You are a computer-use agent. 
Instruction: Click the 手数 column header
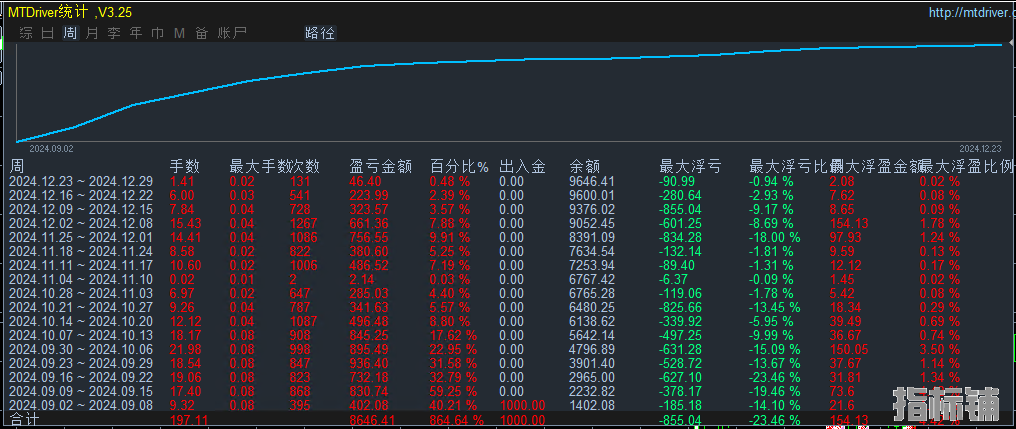pyautogui.click(x=185, y=166)
